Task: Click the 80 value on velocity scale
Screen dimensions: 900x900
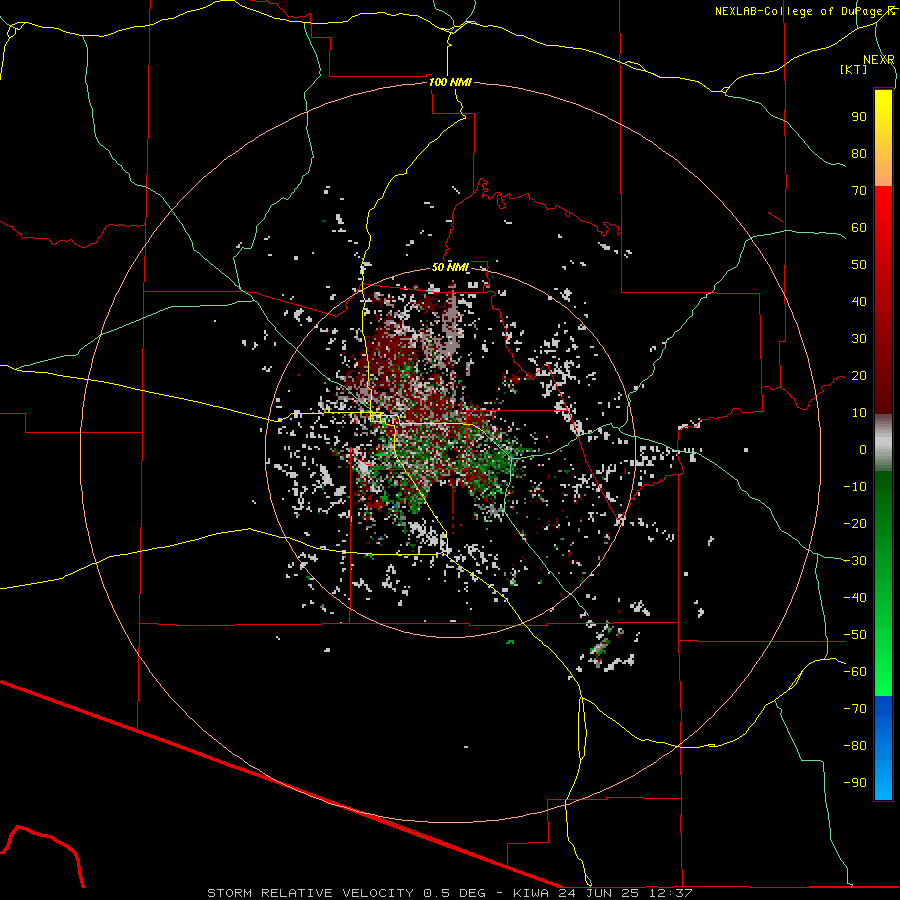Action: pyautogui.click(x=859, y=153)
